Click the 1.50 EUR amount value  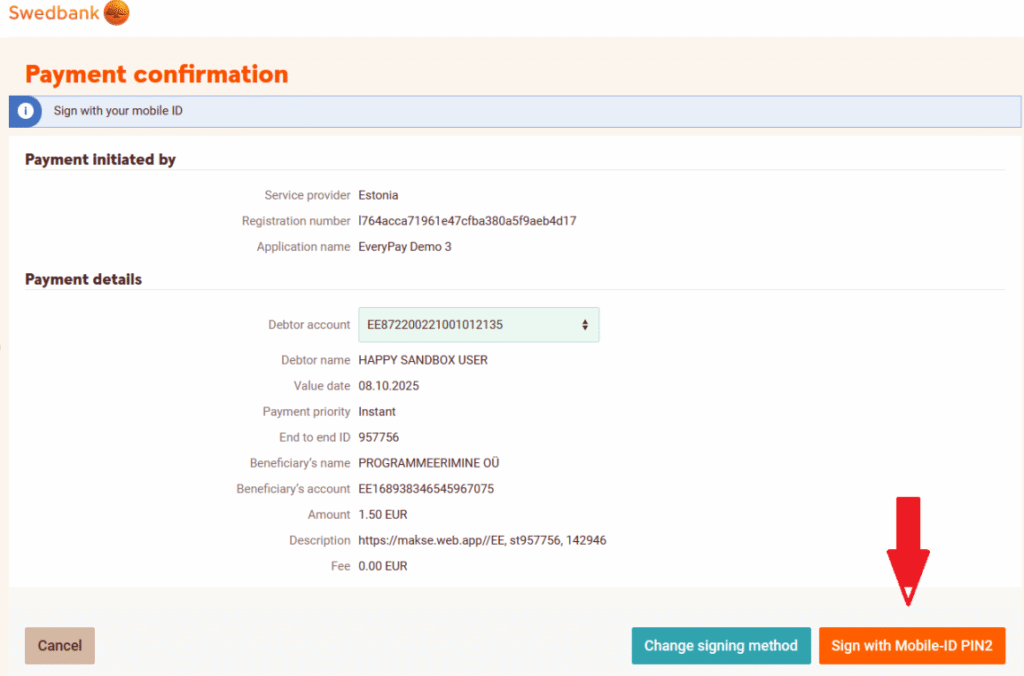click(384, 515)
